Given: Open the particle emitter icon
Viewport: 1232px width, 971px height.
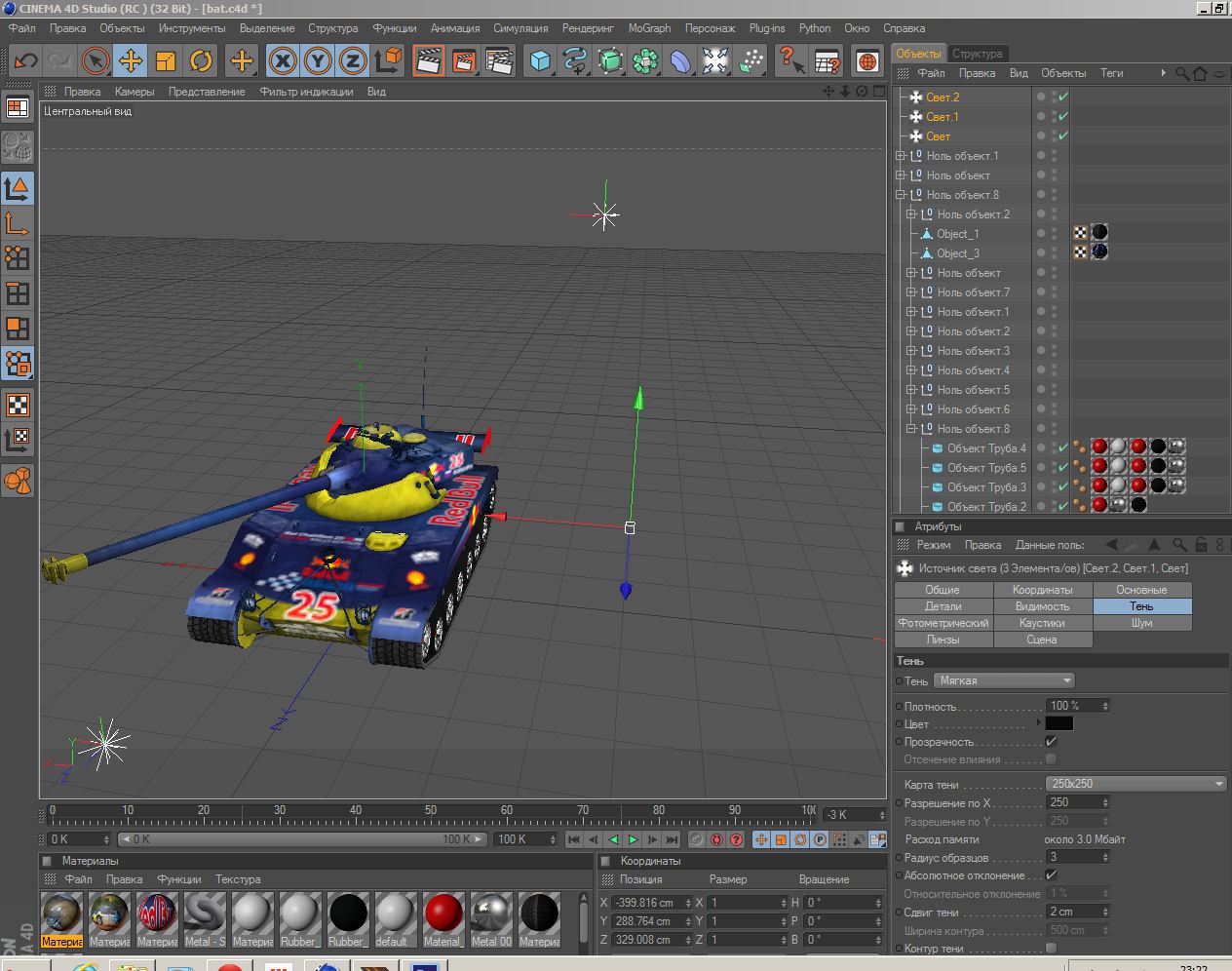Looking at the screenshot, I should point(751,61).
